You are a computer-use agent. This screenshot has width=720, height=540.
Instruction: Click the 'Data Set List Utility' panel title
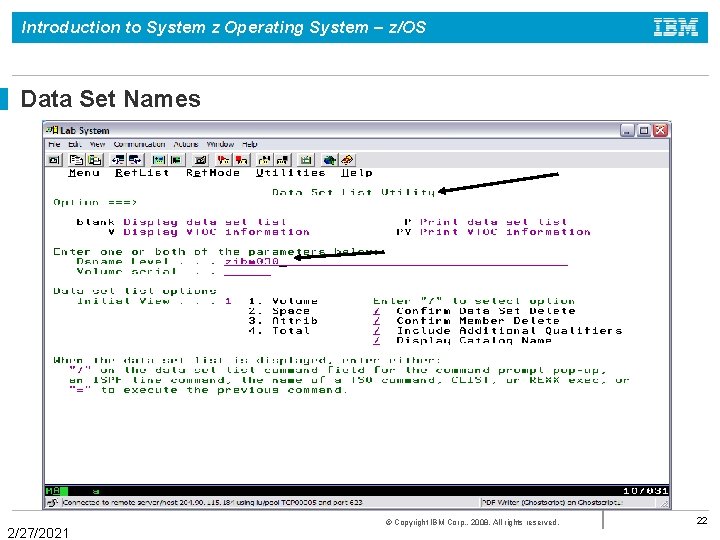(354, 192)
